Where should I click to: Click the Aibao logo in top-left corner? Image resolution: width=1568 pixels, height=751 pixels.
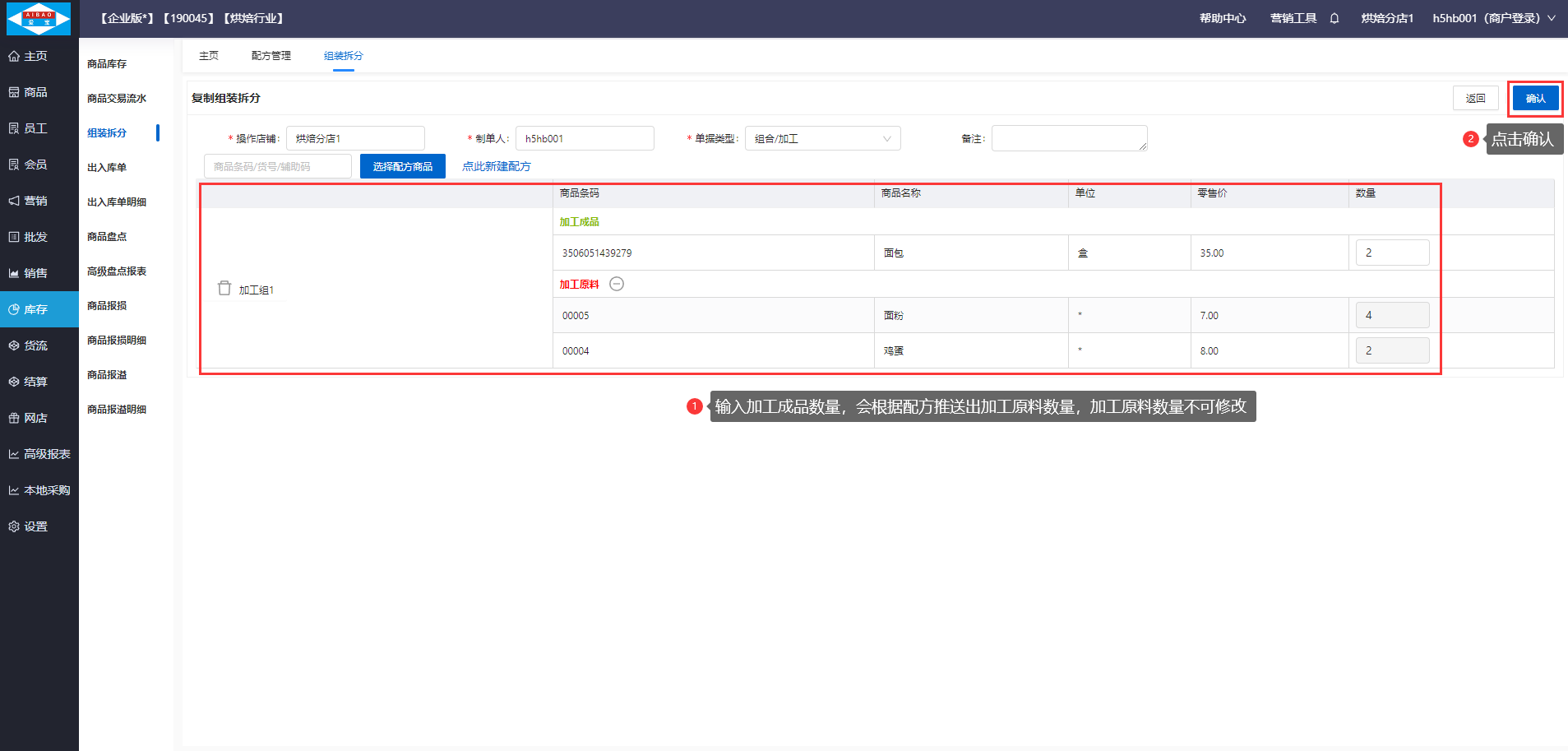point(39,18)
